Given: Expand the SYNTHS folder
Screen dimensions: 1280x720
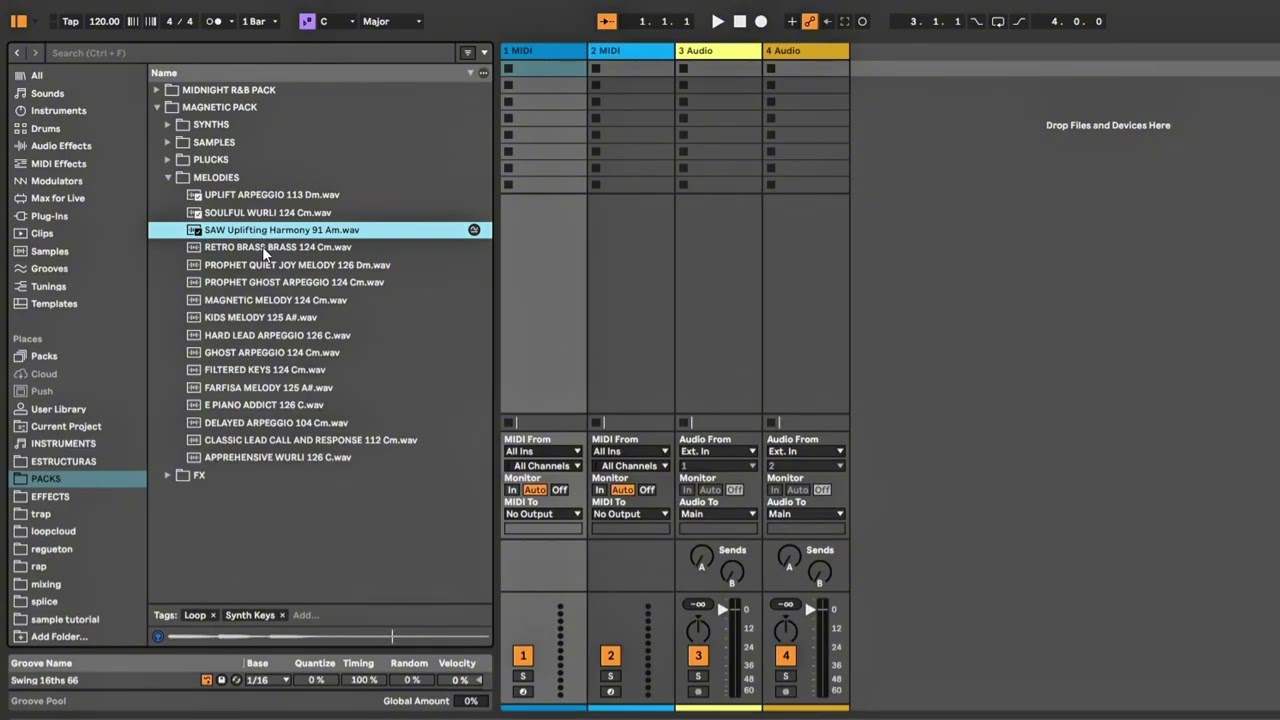Looking at the screenshot, I should tap(168, 125).
